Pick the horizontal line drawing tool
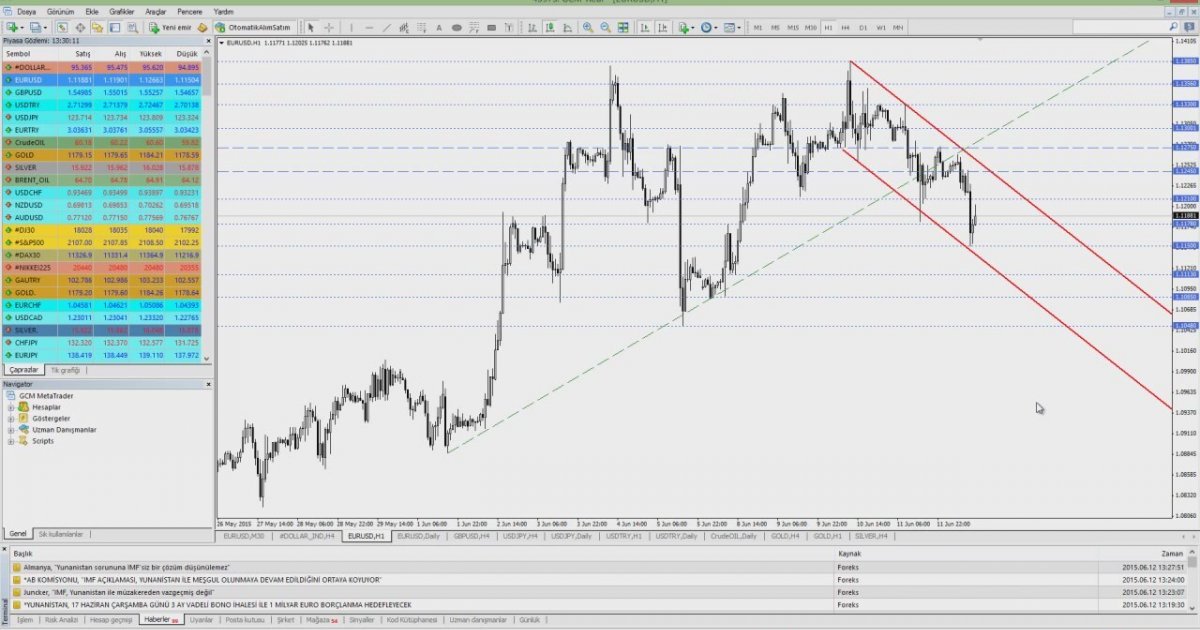 (x=369, y=27)
